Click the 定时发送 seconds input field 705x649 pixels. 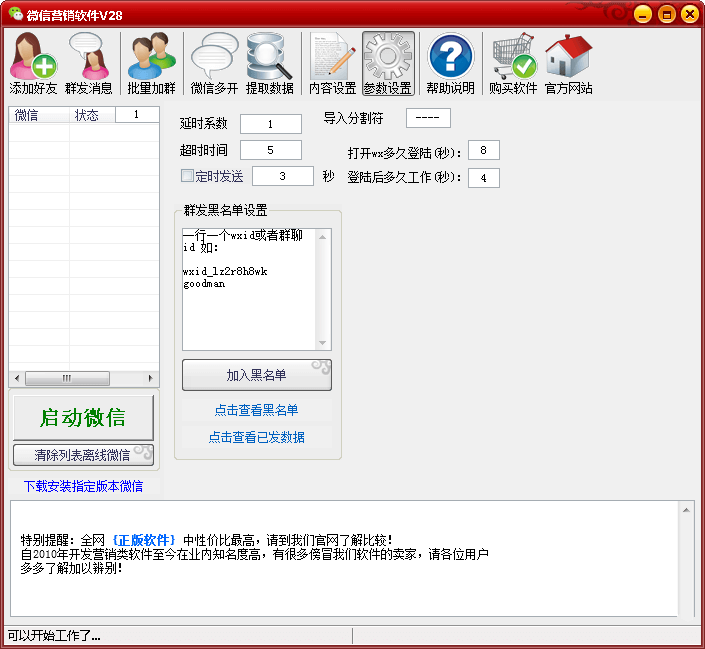283,176
